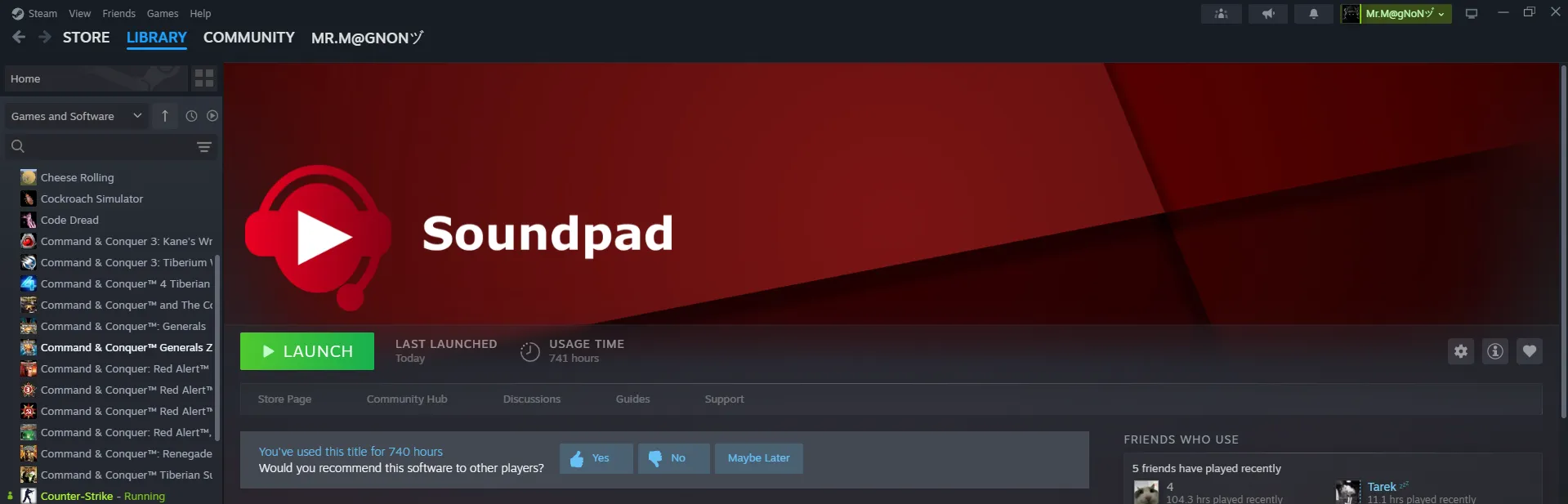Open the Support link
This screenshot has height=504, width=1568.
point(725,399)
